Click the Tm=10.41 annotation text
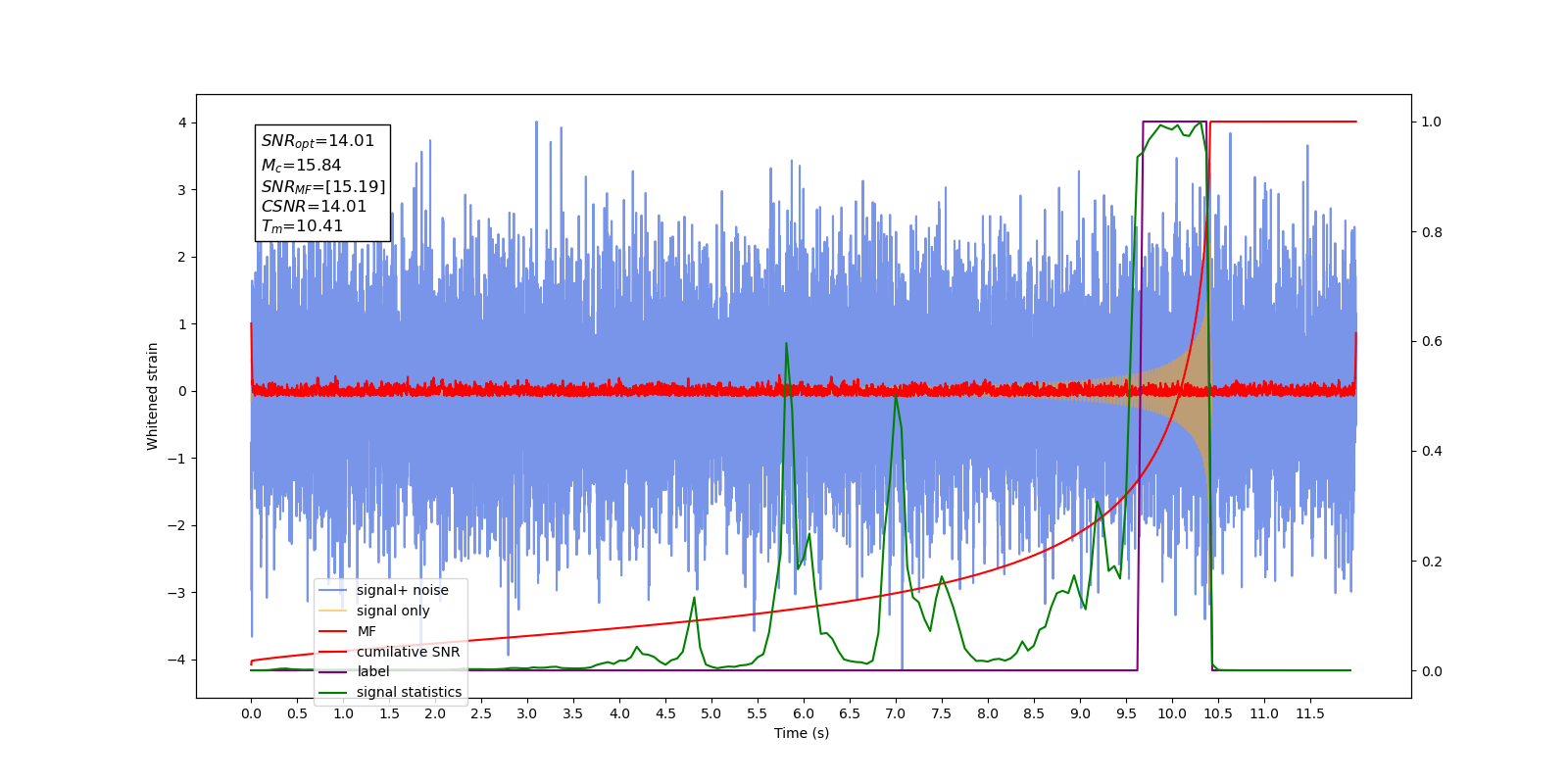 click(302, 226)
